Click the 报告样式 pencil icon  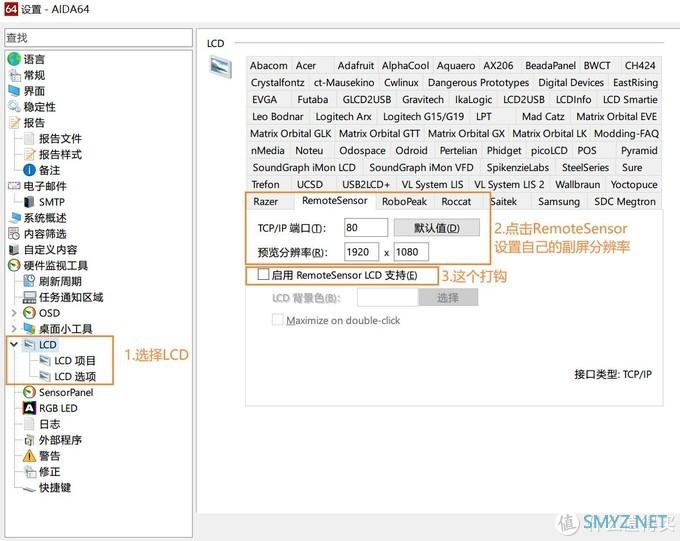click(29, 154)
